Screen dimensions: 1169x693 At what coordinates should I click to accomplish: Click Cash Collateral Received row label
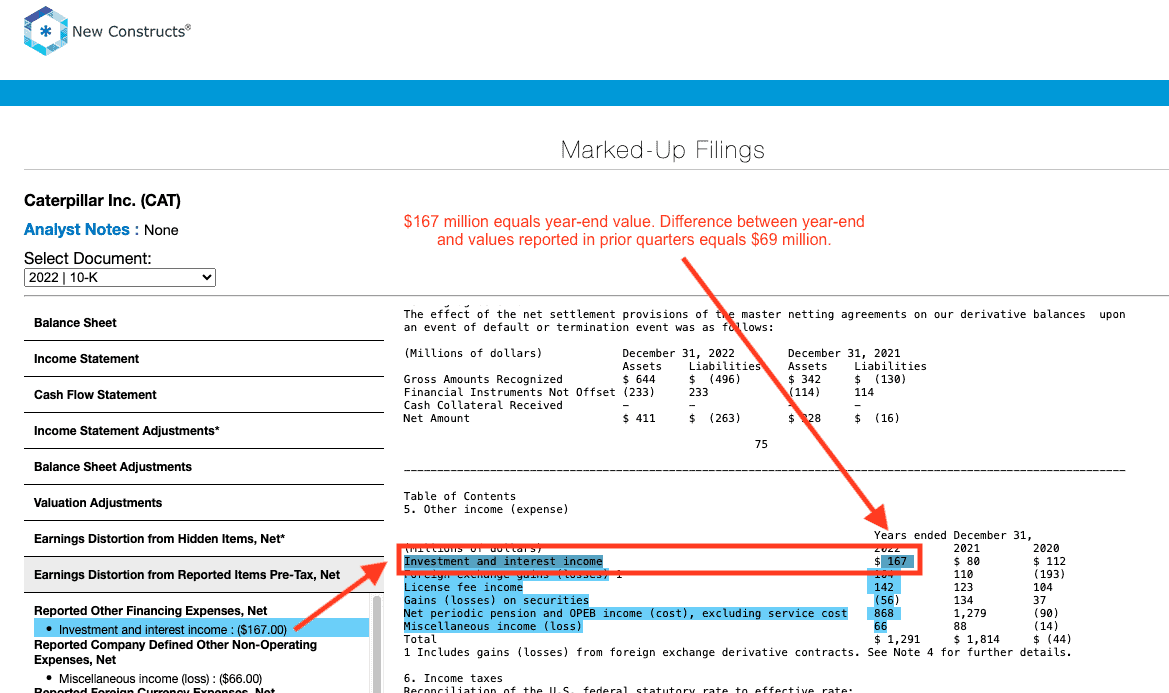[x=483, y=405]
